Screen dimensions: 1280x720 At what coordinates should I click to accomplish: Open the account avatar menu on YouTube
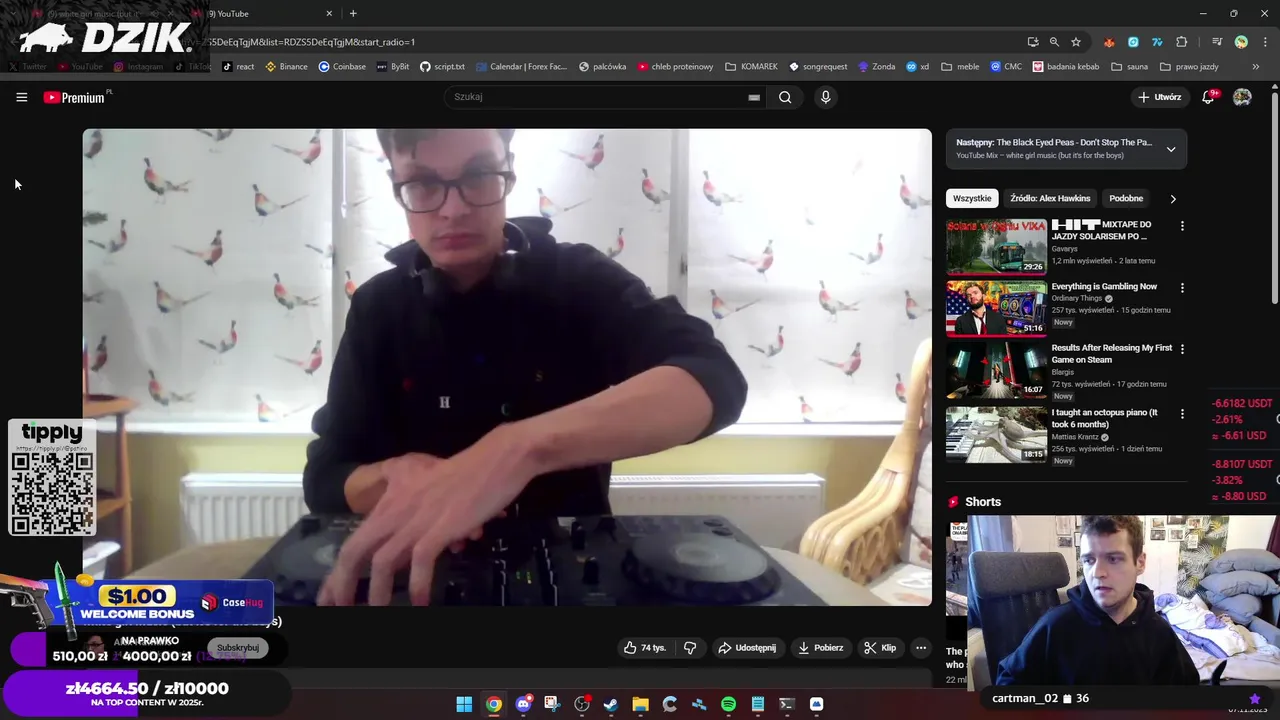click(1242, 97)
